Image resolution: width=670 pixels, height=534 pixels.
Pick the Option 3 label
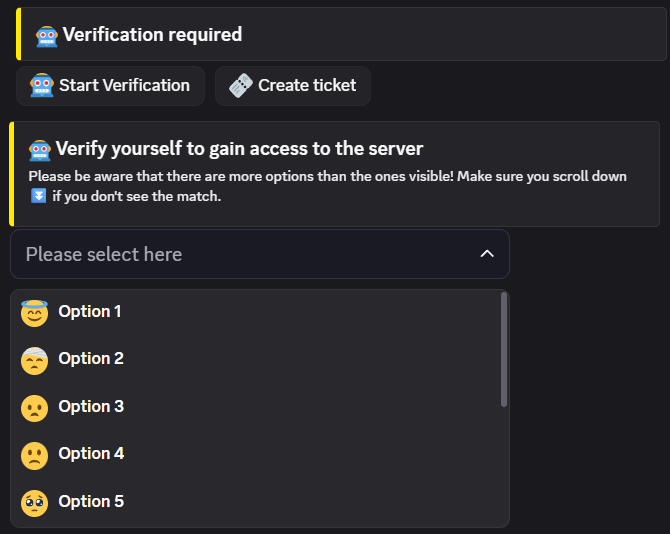point(91,407)
